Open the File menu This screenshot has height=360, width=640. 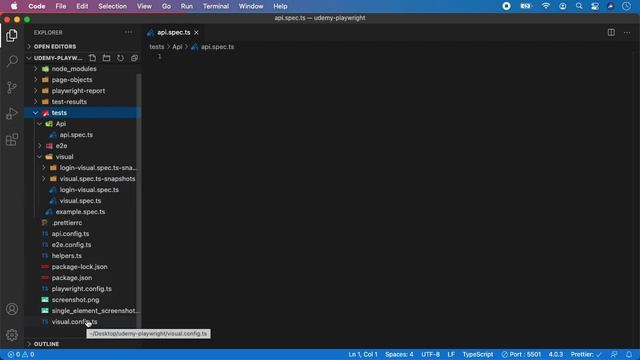pyautogui.click(x=61, y=6)
